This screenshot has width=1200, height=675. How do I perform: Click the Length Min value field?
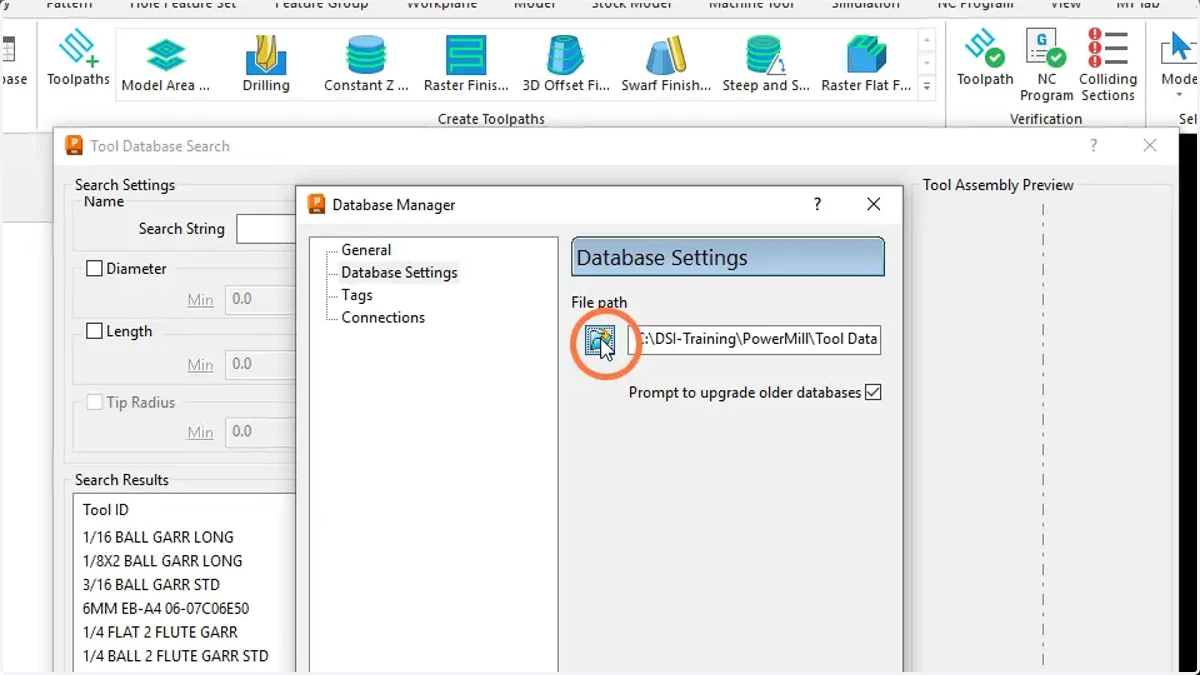pyautogui.click(x=260, y=364)
